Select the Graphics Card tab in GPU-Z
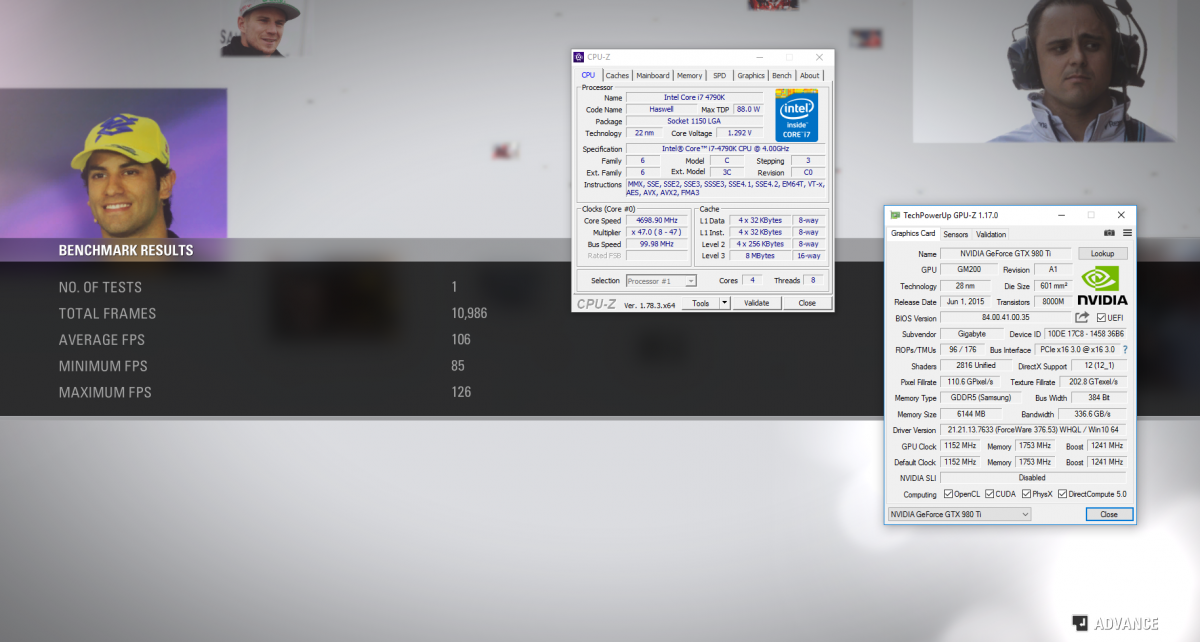 point(913,233)
